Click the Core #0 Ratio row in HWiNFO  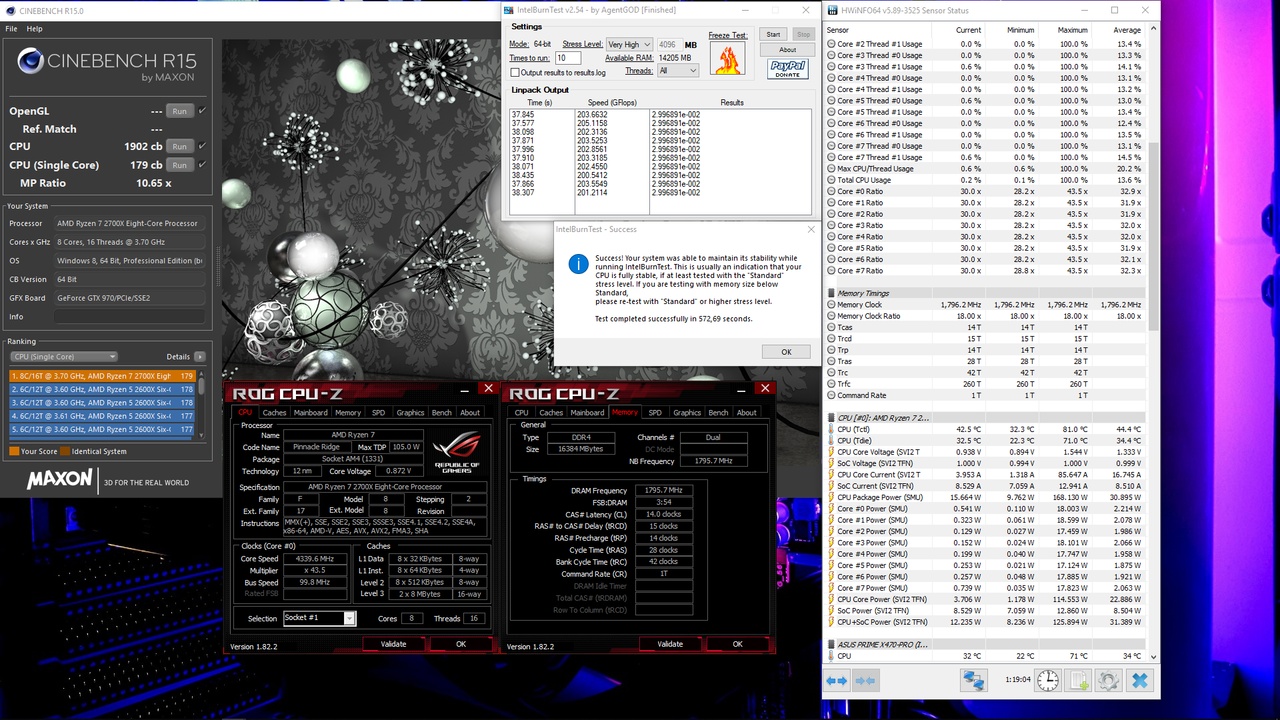pyautogui.click(x=988, y=191)
